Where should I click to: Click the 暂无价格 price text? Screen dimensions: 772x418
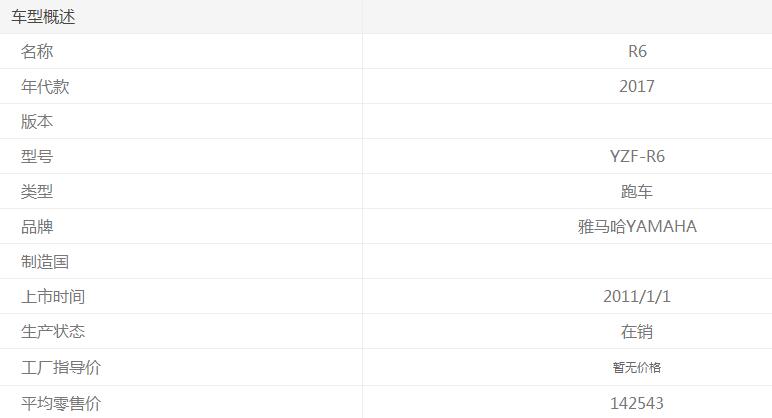637,368
